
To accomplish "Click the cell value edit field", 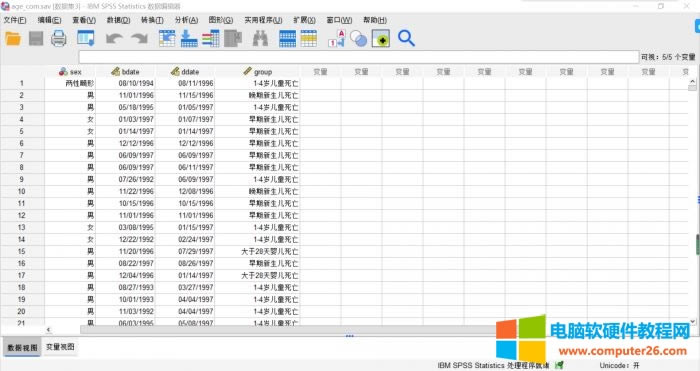I will click(359, 57).
